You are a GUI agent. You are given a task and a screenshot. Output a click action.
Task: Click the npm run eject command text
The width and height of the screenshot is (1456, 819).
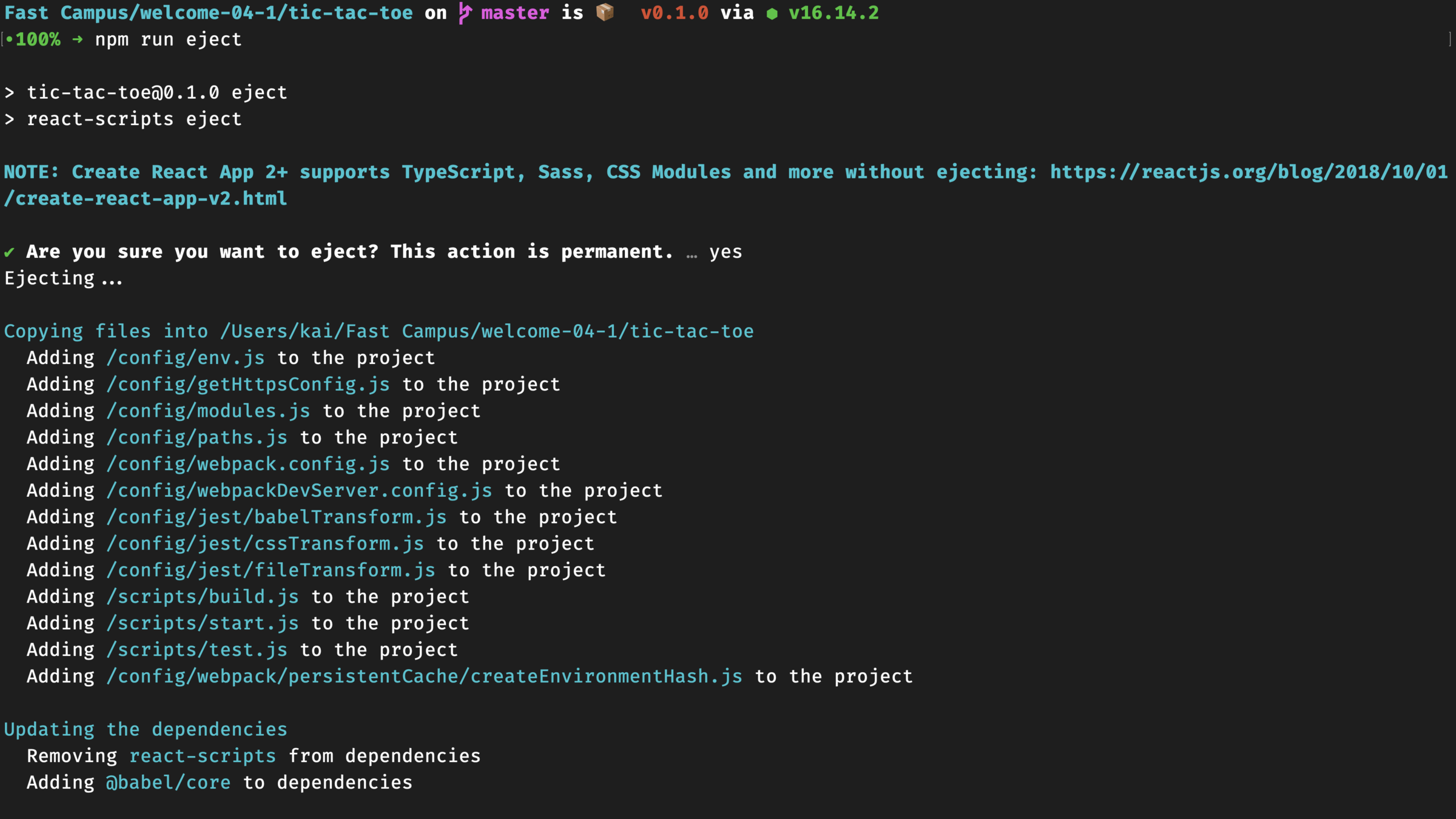click(168, 40)
